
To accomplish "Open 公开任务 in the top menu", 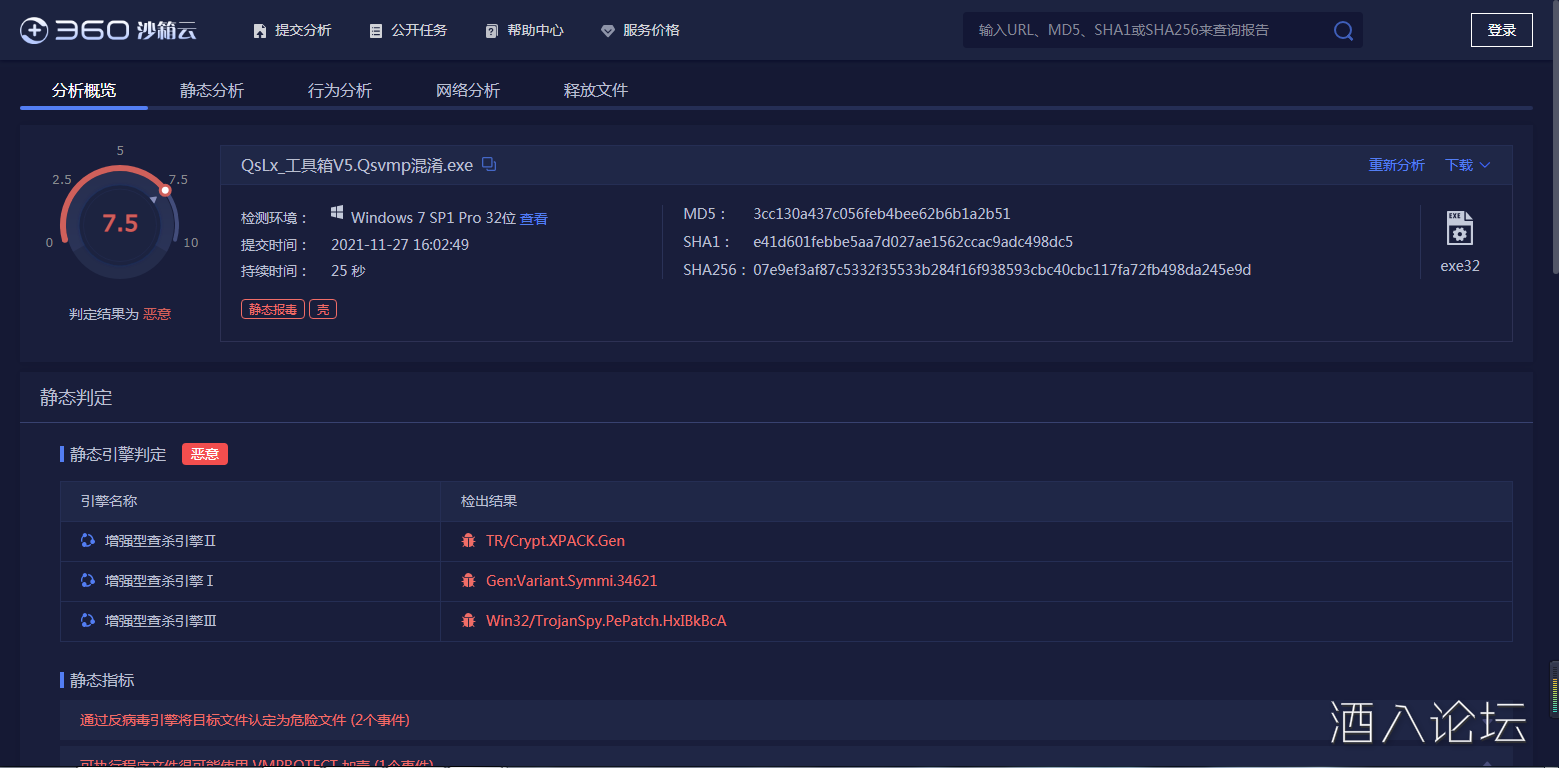I will point(408,31).
